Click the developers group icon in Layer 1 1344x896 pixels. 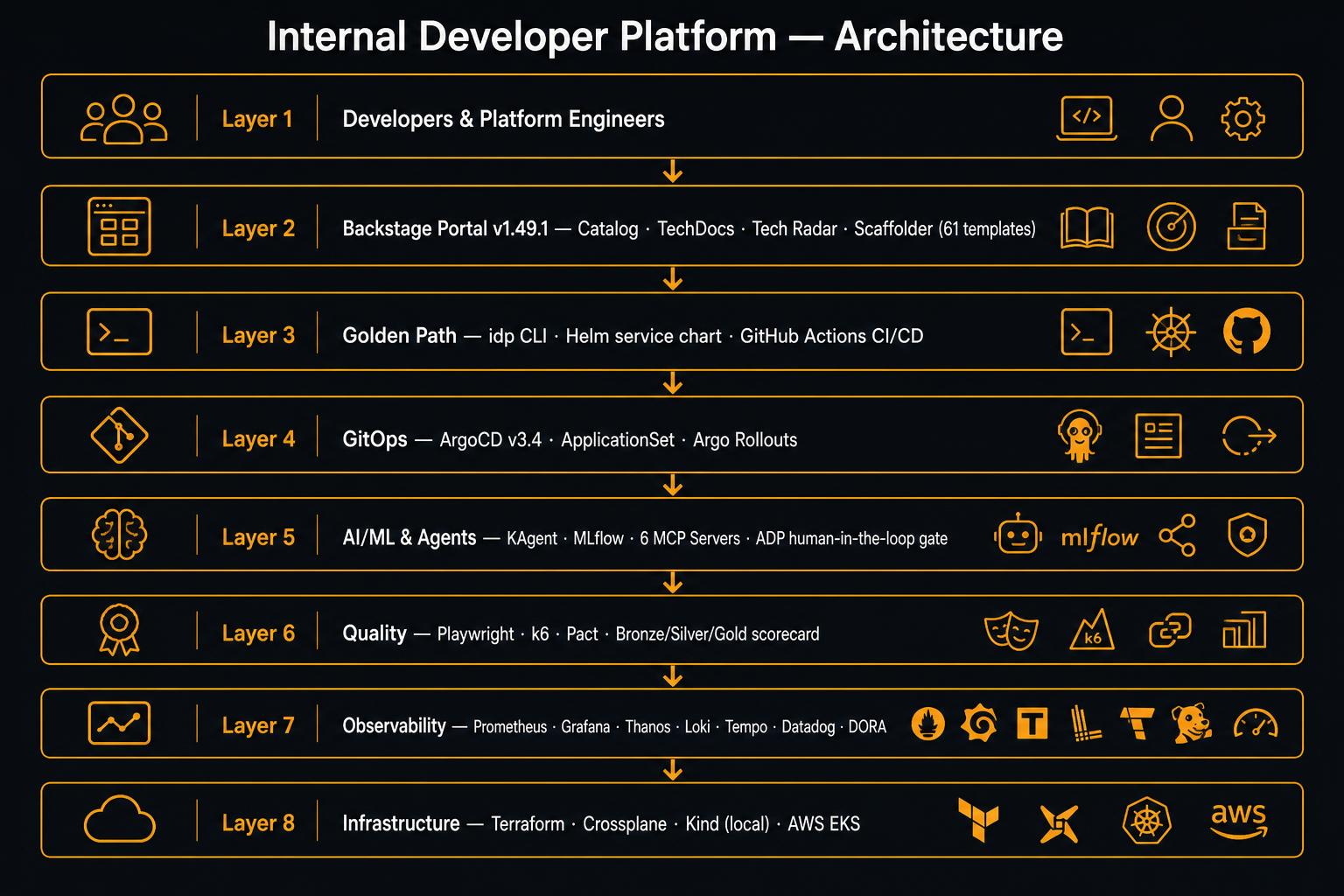pyautogui.click(x=123, y=119)
